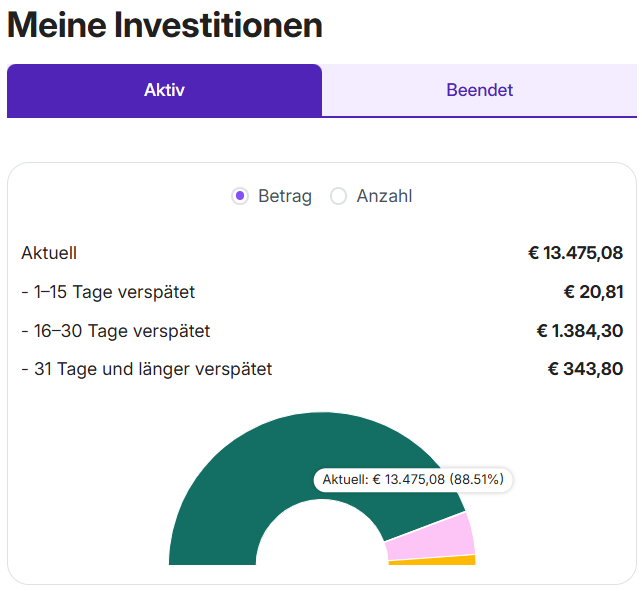This screenshot has height=591, width=642.
Task: Select the Betrag radio button circle
Action: click(x=240, y=197)
